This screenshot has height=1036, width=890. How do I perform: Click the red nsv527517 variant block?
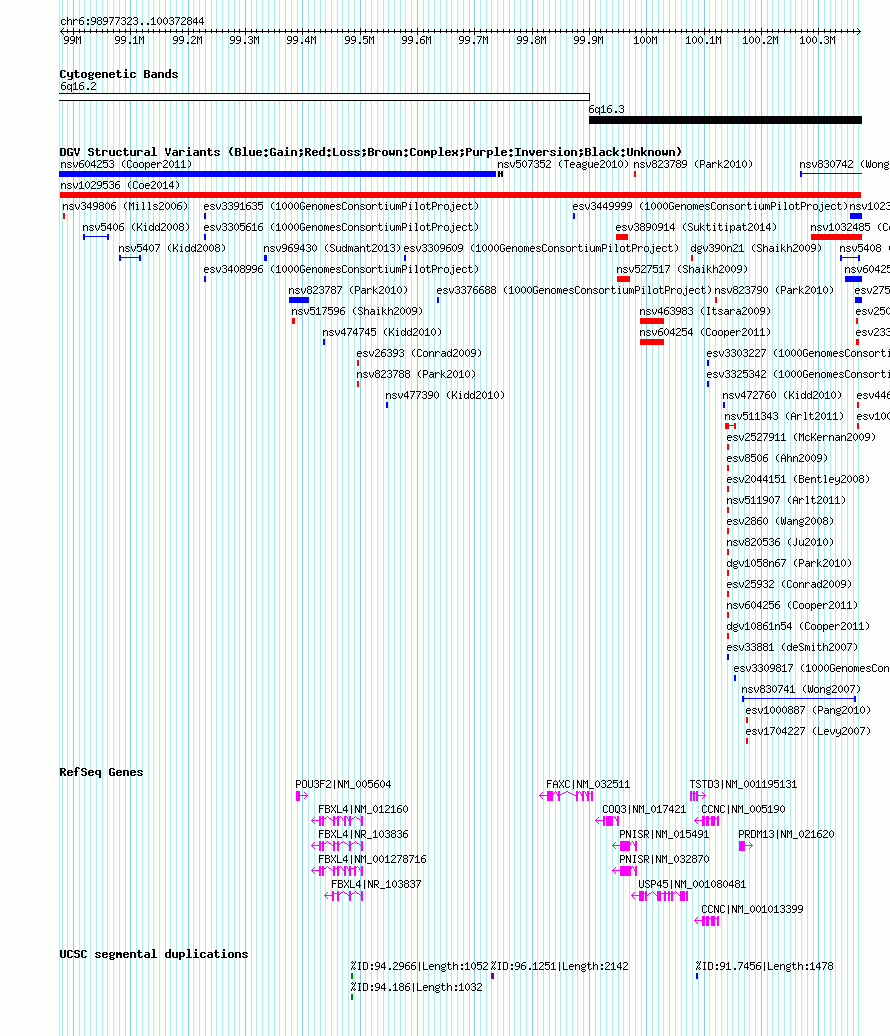tap(623, 279)
